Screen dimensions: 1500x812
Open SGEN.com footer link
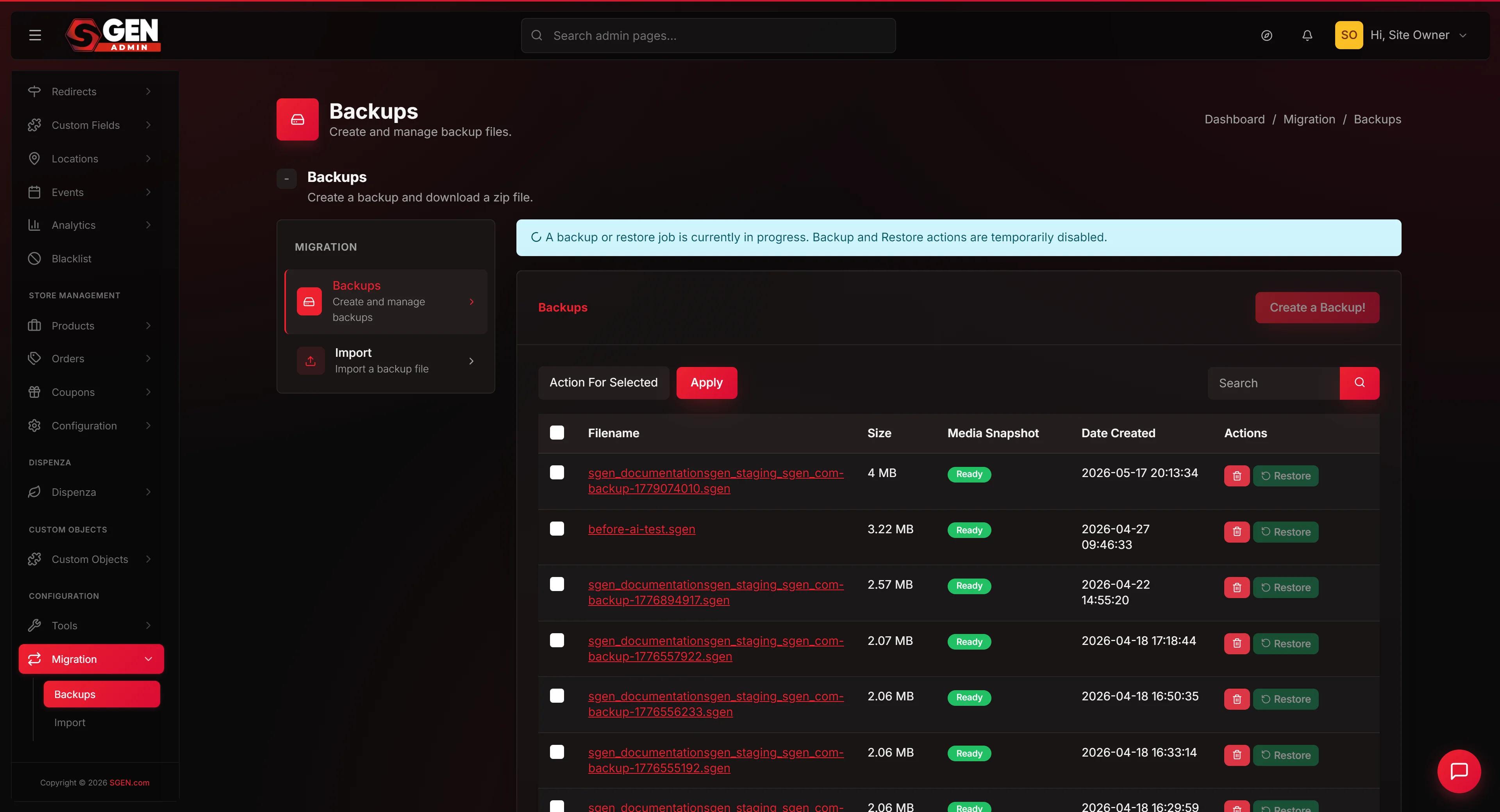point(129,782)
